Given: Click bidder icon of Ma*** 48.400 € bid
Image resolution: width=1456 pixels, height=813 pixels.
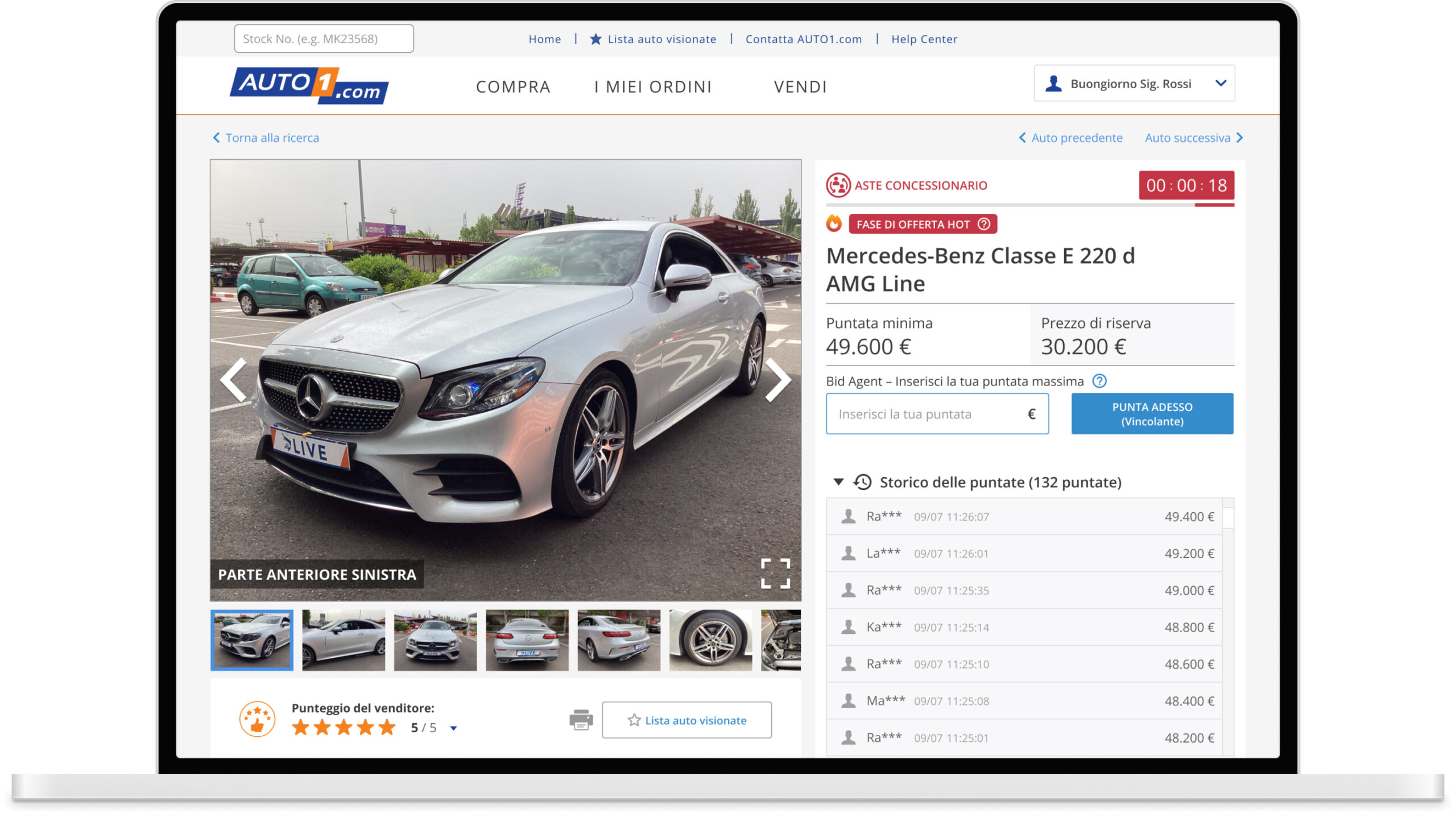Looking at the screenshot, I should point(848,701).
